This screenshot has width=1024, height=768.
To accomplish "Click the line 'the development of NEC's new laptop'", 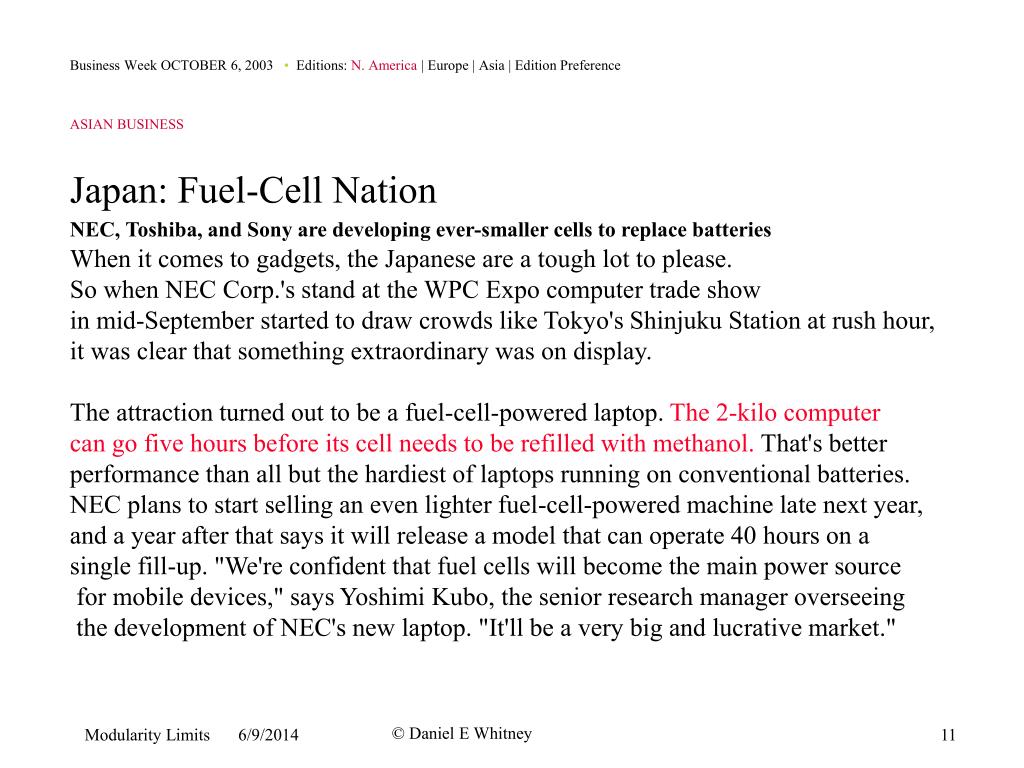I will pos(486,628).
